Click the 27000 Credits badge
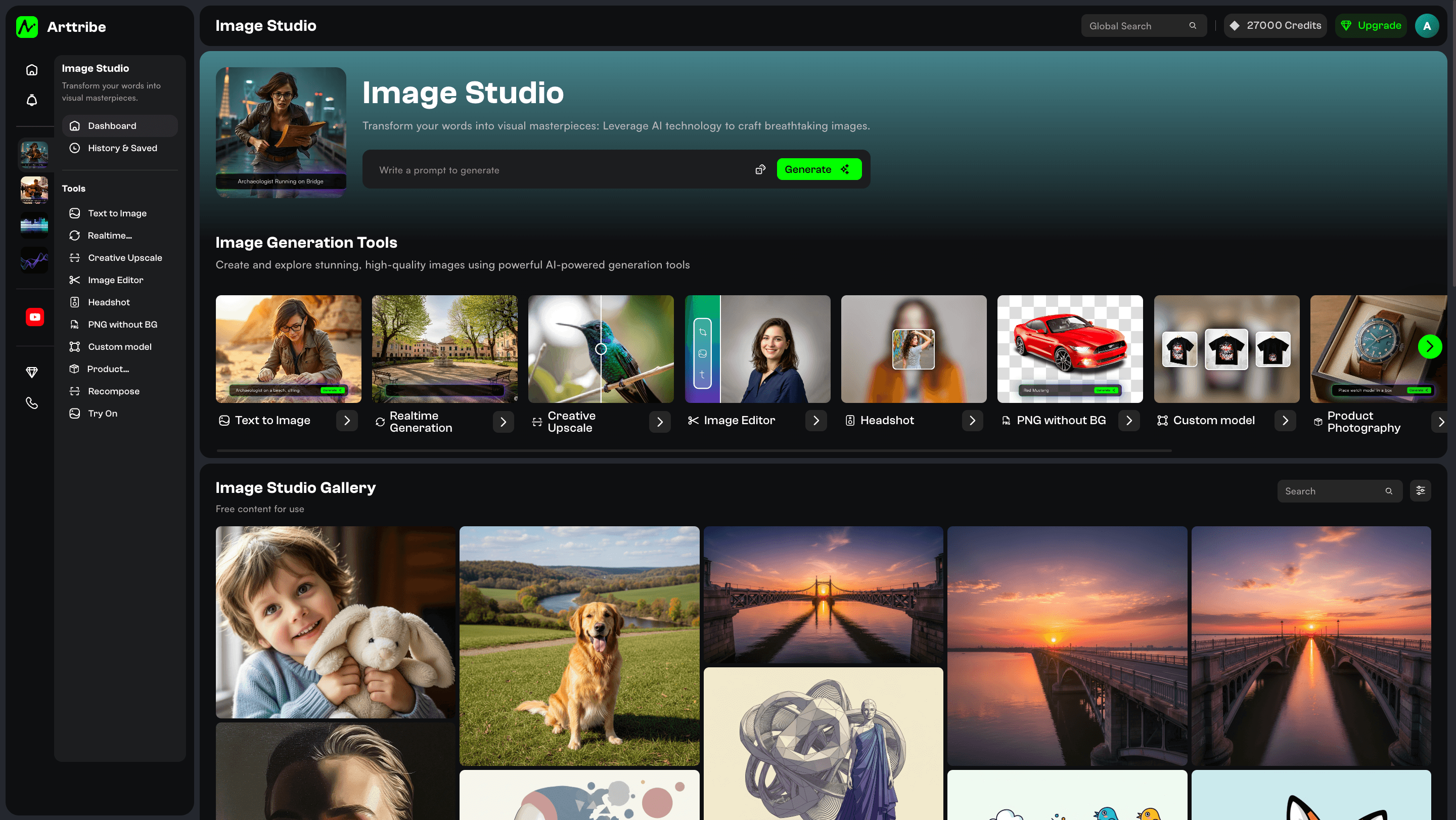The width and height of the screenshot is (1456, 820). tap(1275, 25)
